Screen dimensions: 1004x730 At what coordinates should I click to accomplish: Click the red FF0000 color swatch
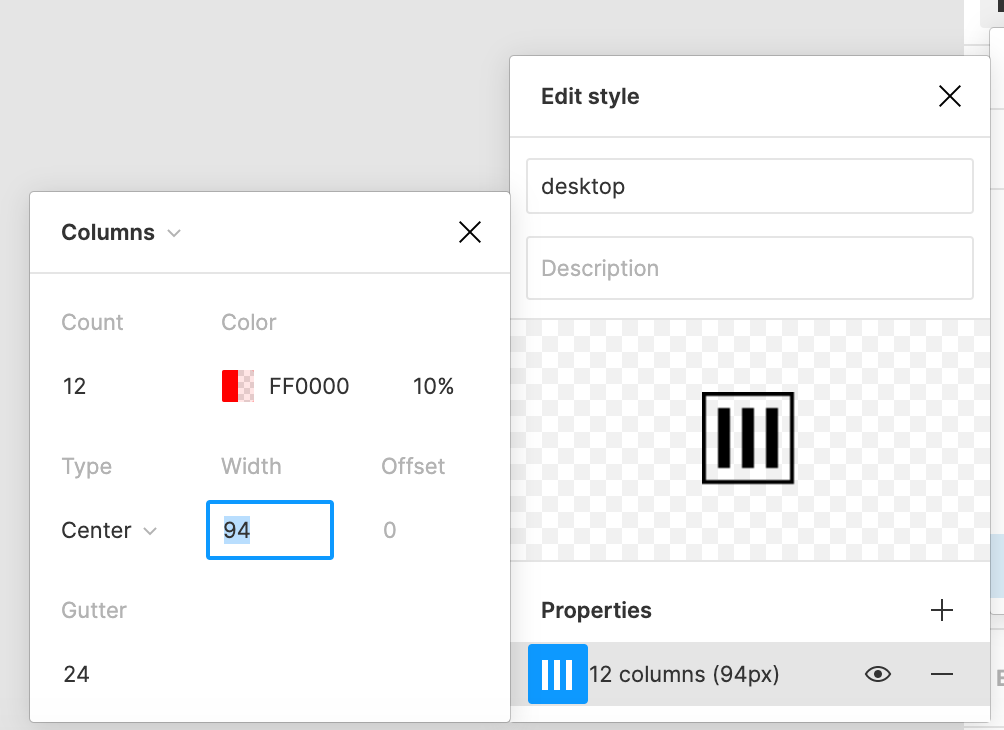(x=237, y=387)
